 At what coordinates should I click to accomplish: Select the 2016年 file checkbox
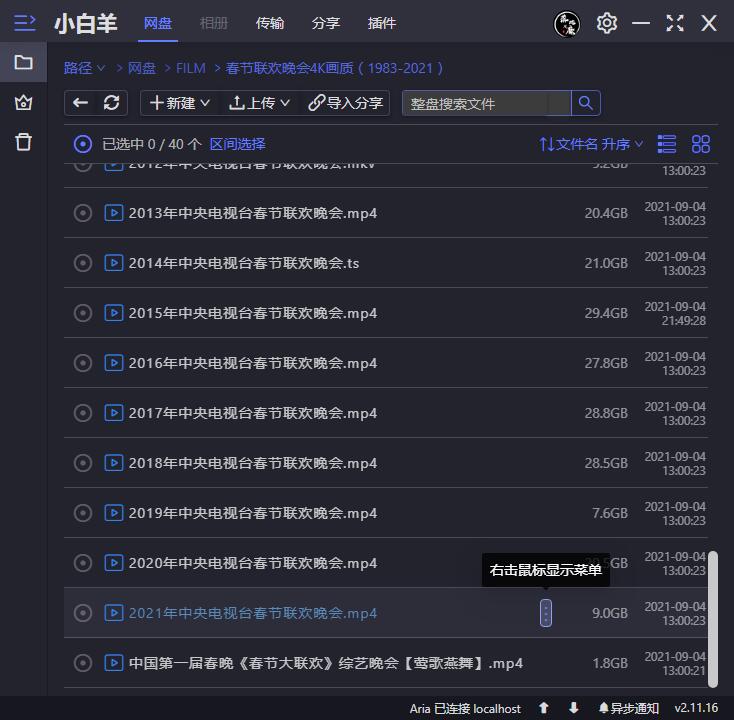point(83,363)
